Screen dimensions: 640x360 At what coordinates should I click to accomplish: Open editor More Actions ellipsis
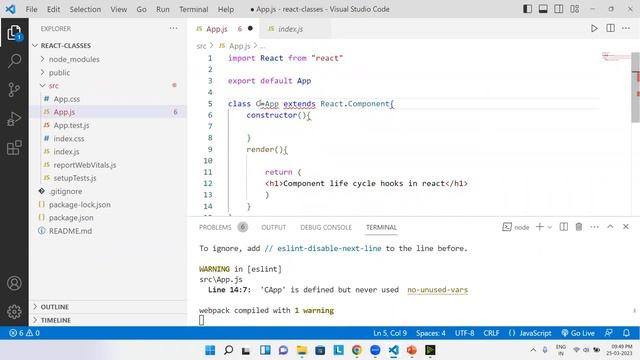(x=626, y=28)
